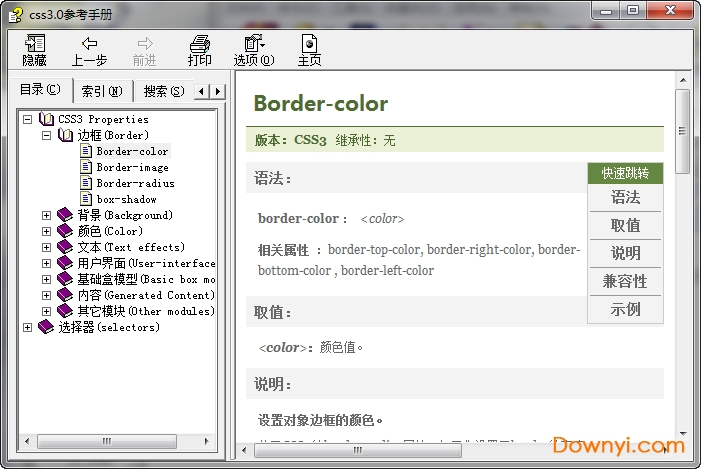The height and width of the screenshot is (469, 701).
Task: Click the purple book icon beside 其它模块
Action: click(x=65, y=311)
